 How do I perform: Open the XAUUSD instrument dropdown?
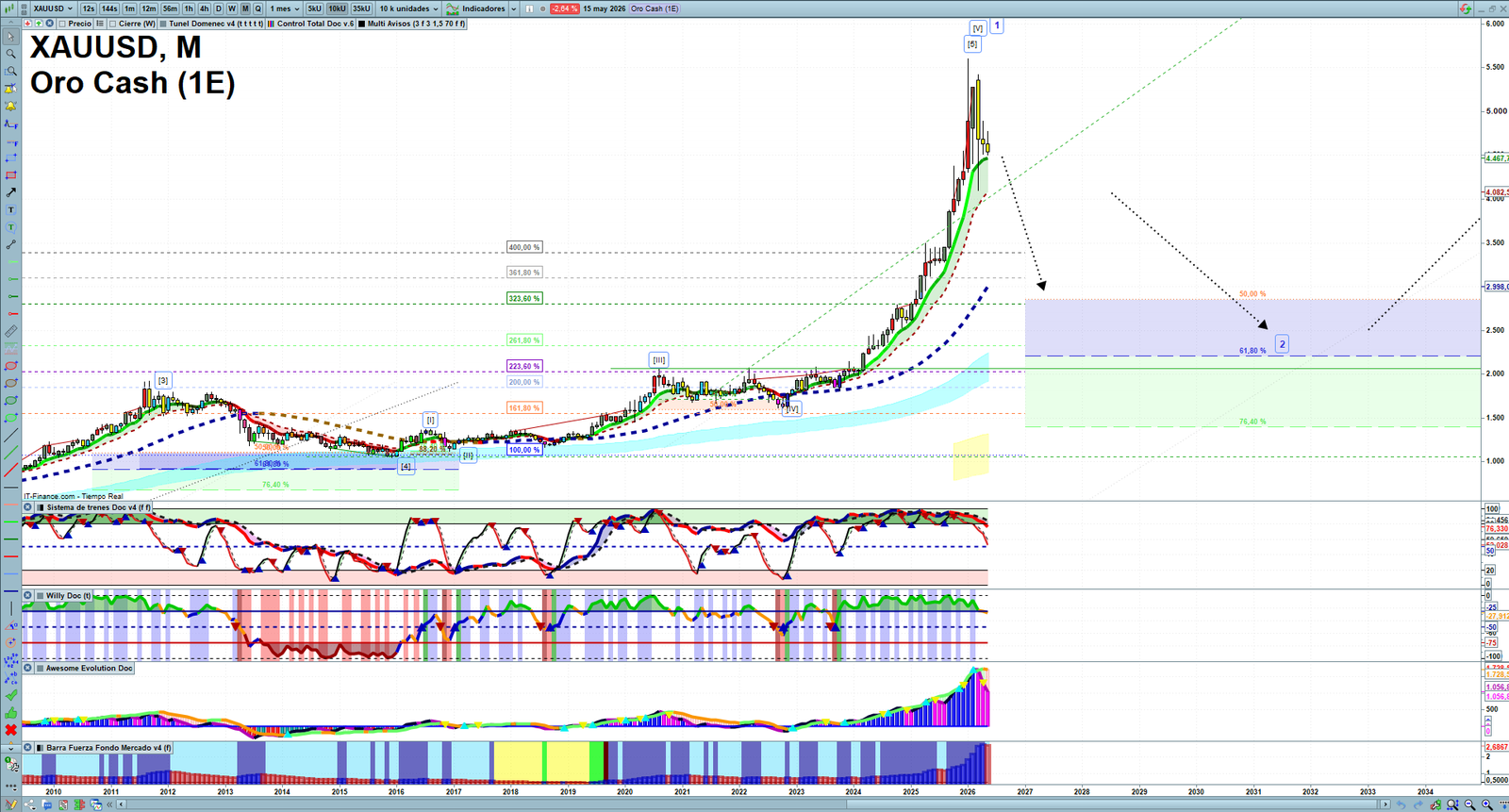coord(52,8)
